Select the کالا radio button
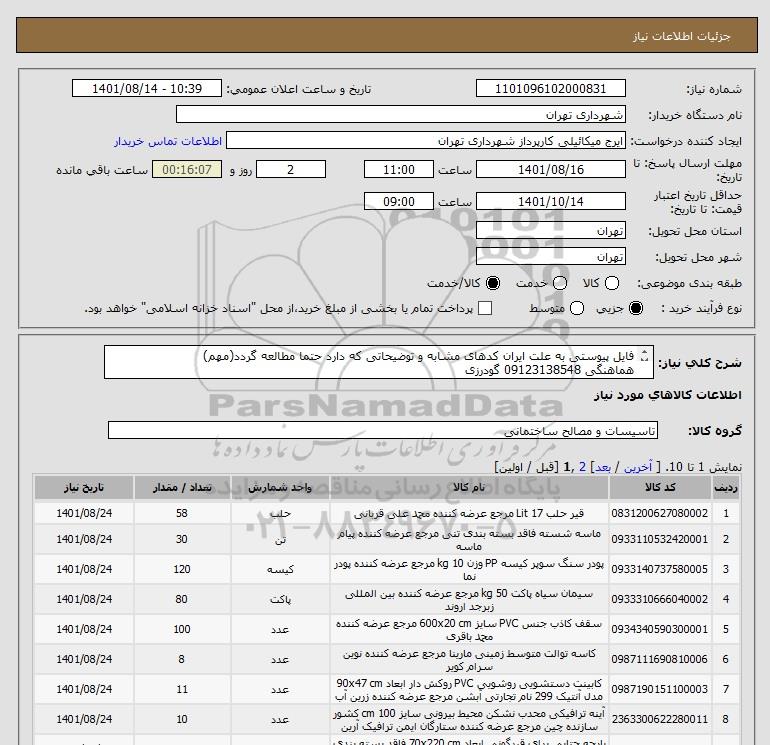Viewport: 770px width, 745px height. tap(611, 283)
